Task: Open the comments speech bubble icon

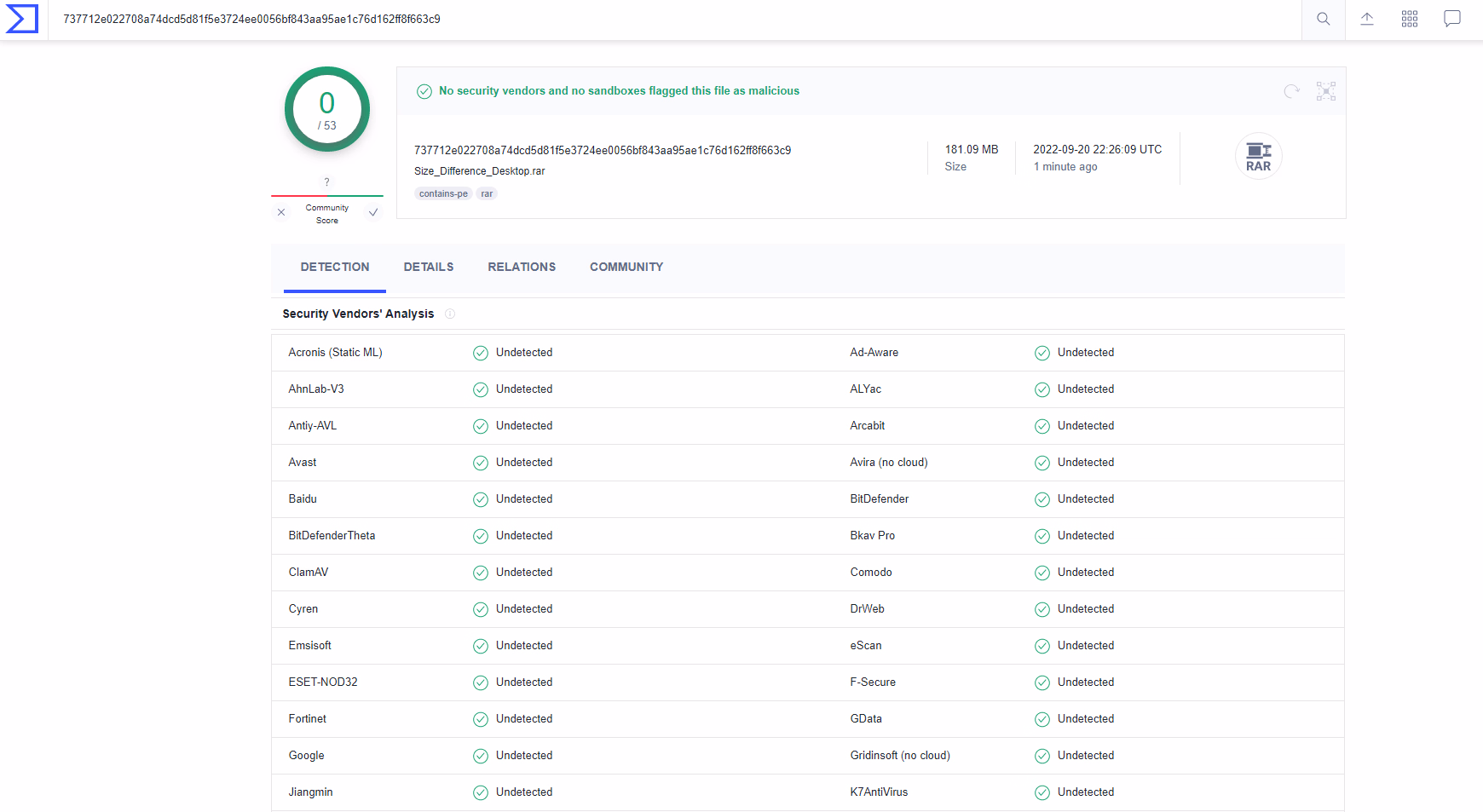Action: (x=1452, y=19)
